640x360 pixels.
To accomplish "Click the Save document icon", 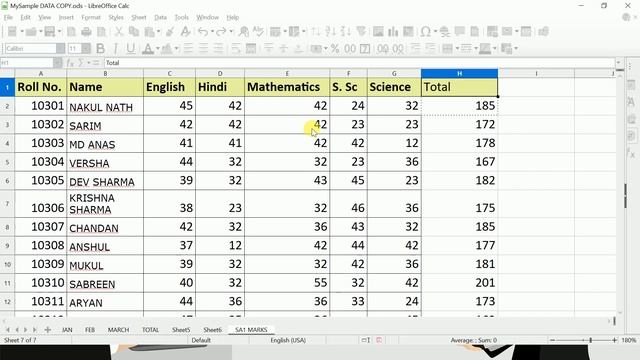I will click(49, 31).
